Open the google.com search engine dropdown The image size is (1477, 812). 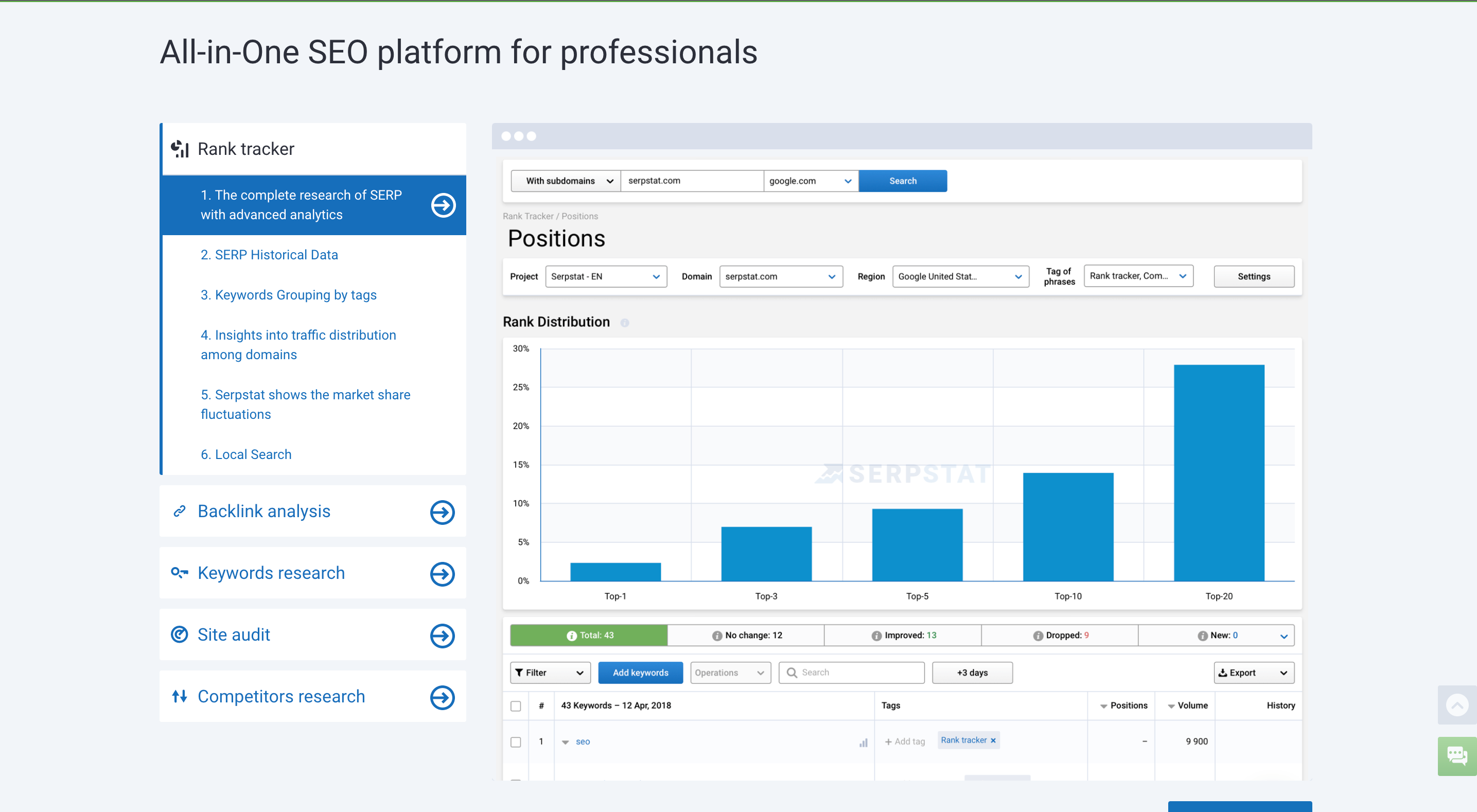tap(811, 181)
